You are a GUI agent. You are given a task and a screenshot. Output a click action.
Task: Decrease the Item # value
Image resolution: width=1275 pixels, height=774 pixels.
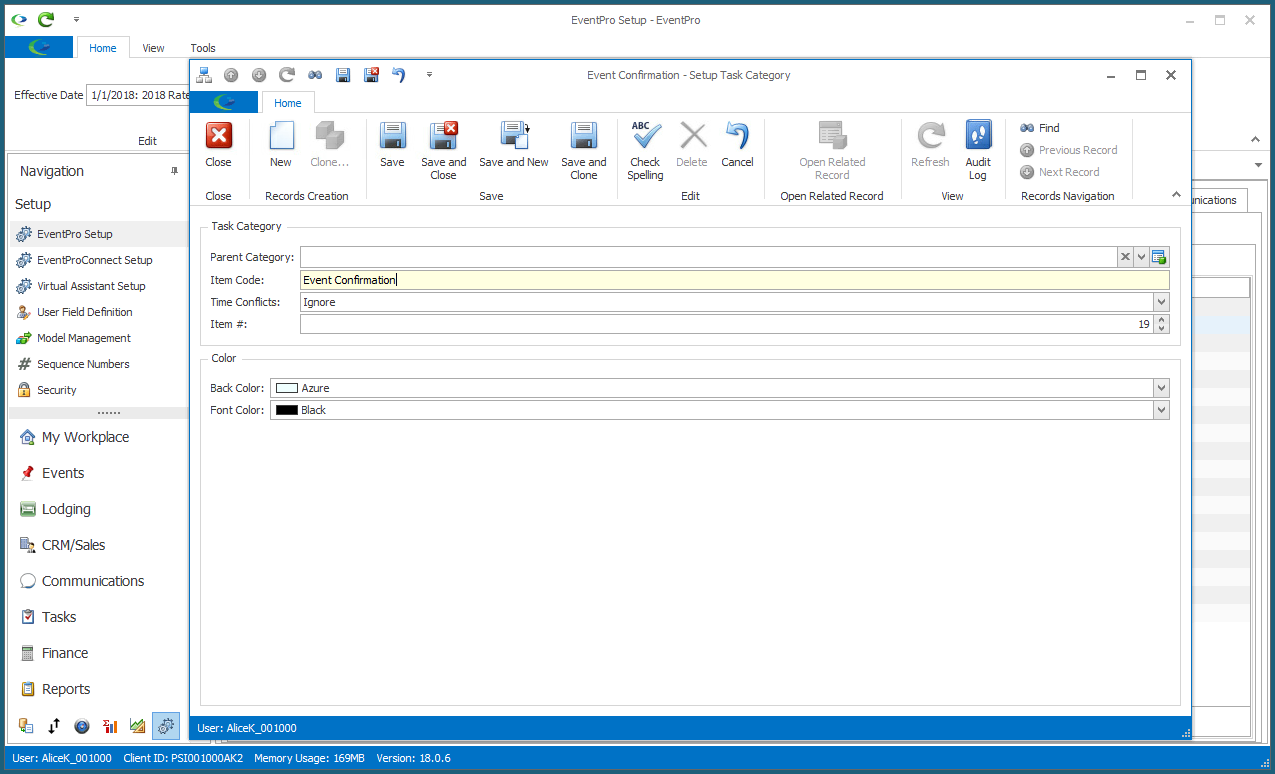pos(1161,329)
